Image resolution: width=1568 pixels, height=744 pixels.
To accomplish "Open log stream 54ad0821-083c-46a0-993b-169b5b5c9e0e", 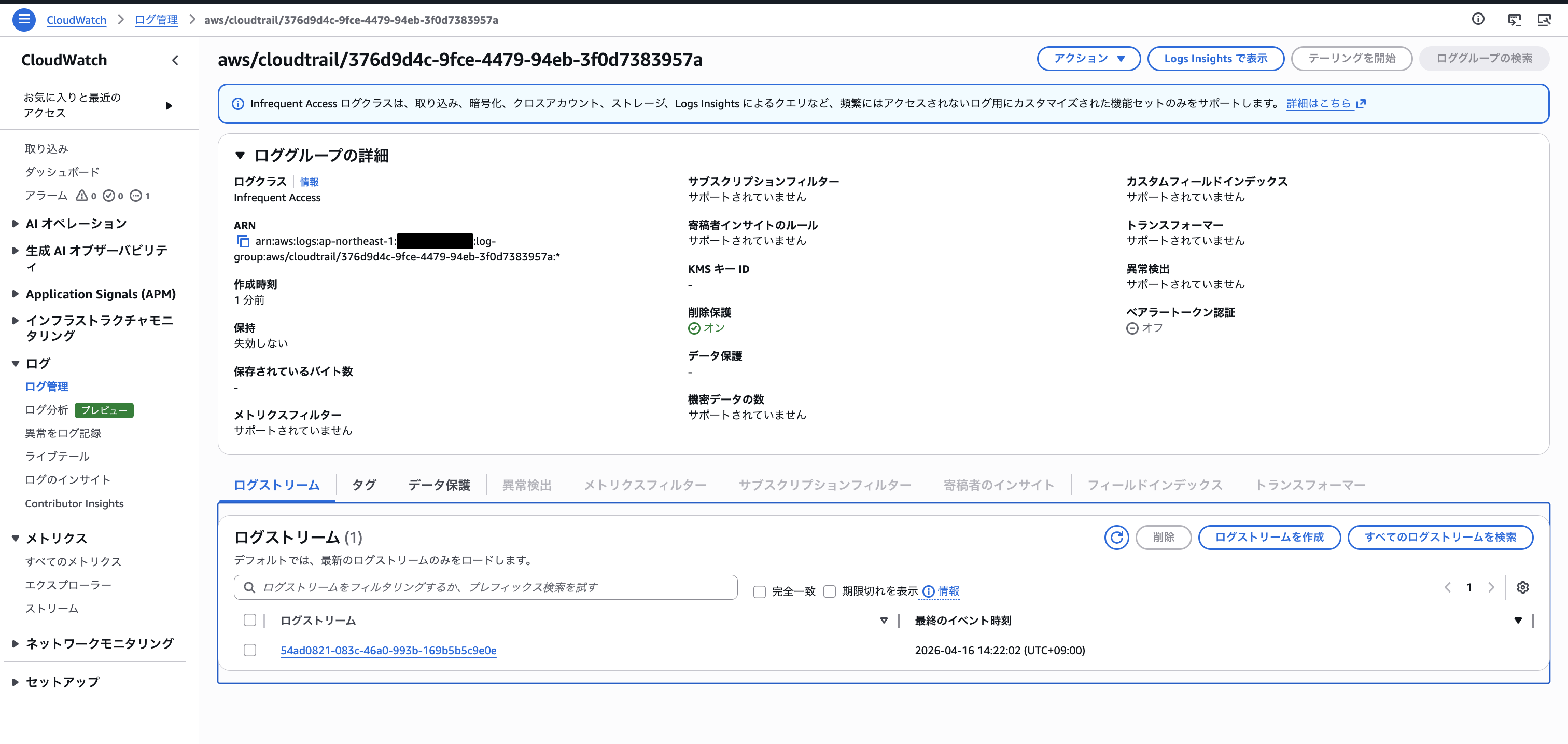I will coord(388,650).
